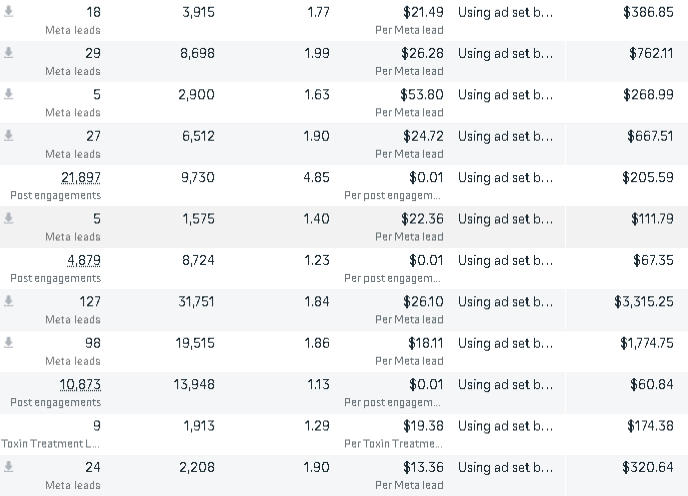This screenshot has width=688, height=496.
Task: Download leads for the 27 Meta leads row
Action: [x=9, y=136]
